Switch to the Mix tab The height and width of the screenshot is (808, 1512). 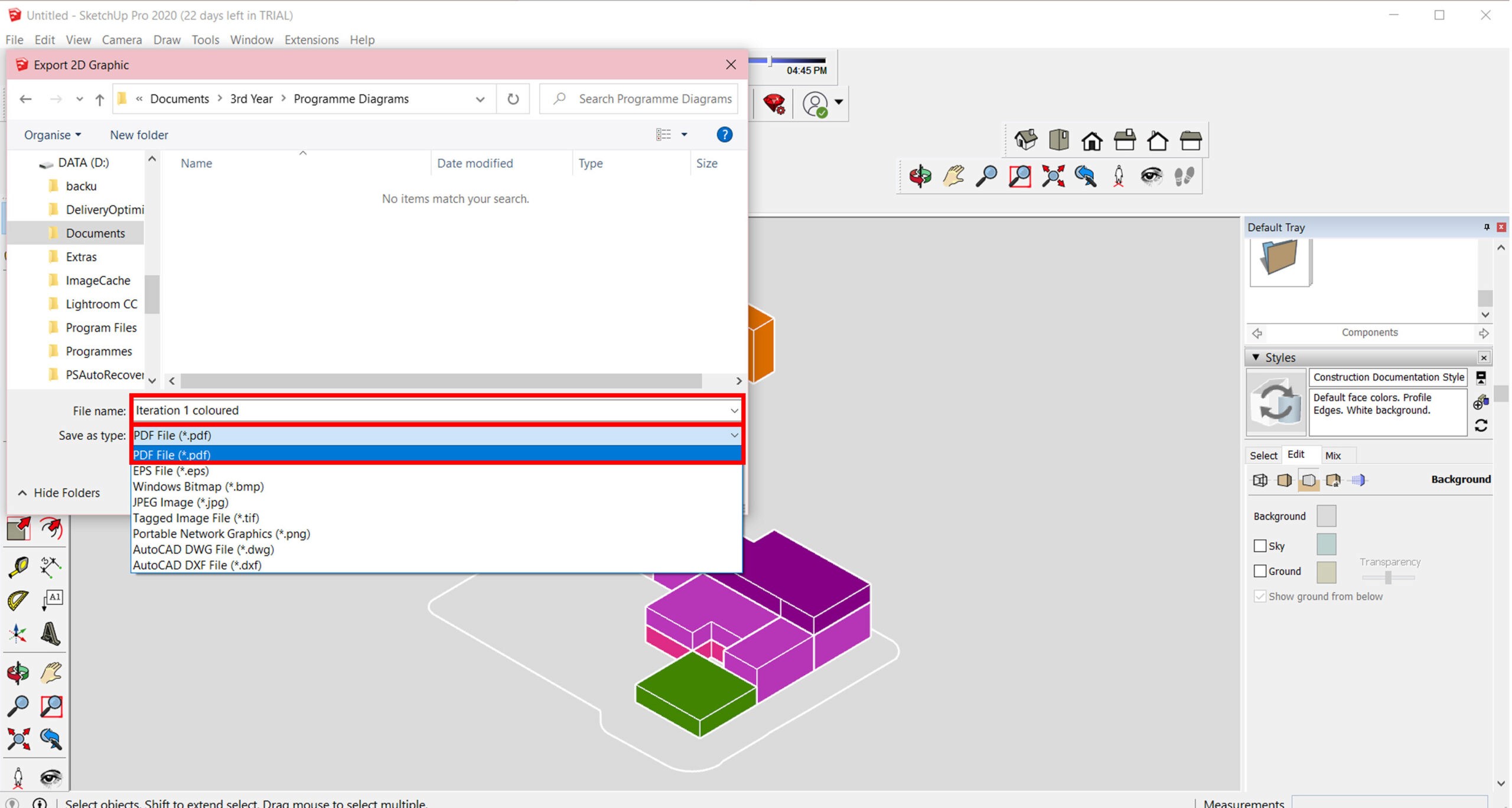click(x=1332, y=455)
